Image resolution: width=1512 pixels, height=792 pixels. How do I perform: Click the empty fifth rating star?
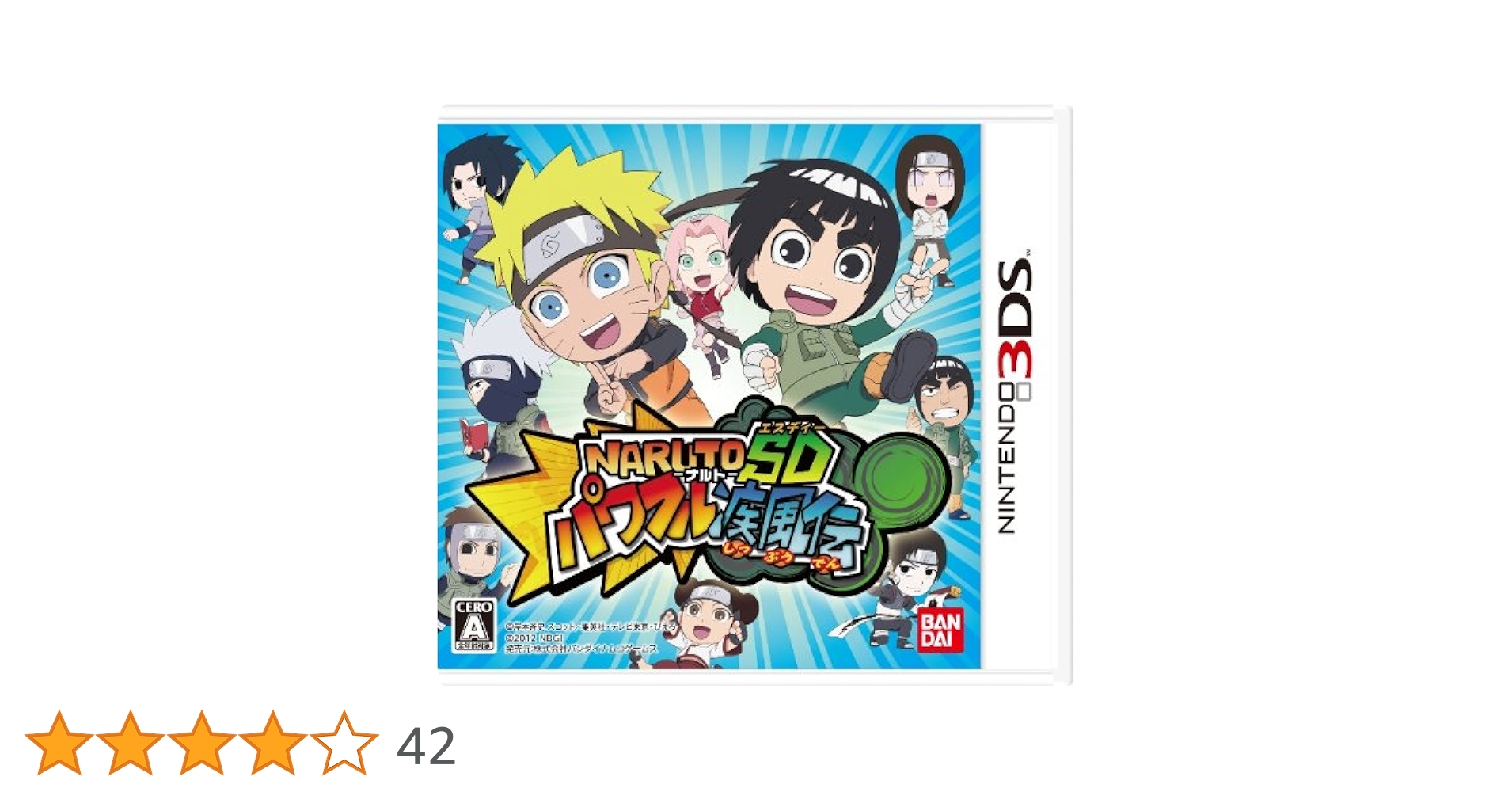[x=344, y=743]
